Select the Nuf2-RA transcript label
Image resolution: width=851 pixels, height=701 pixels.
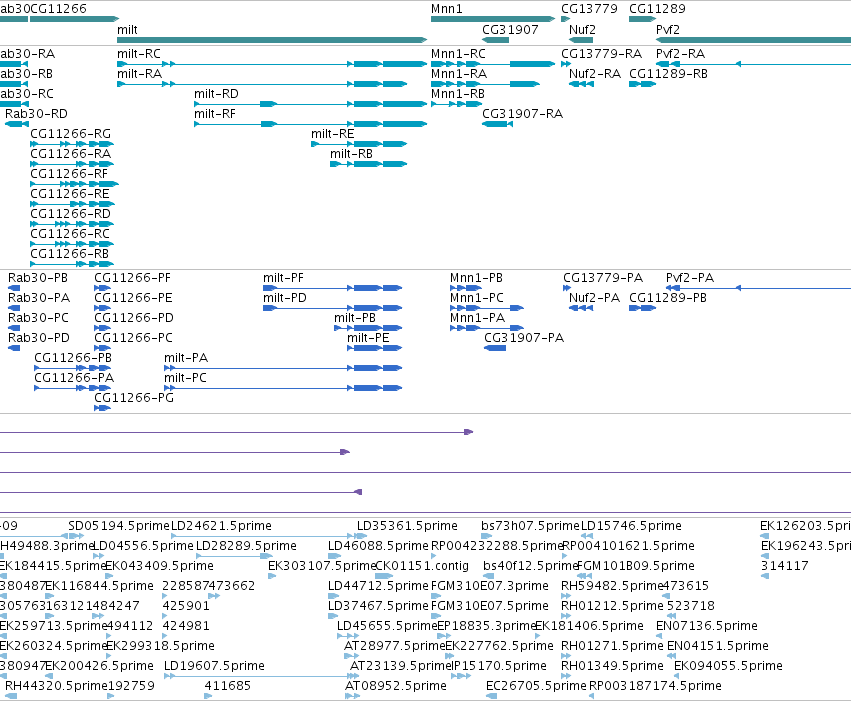coord(594,74)
